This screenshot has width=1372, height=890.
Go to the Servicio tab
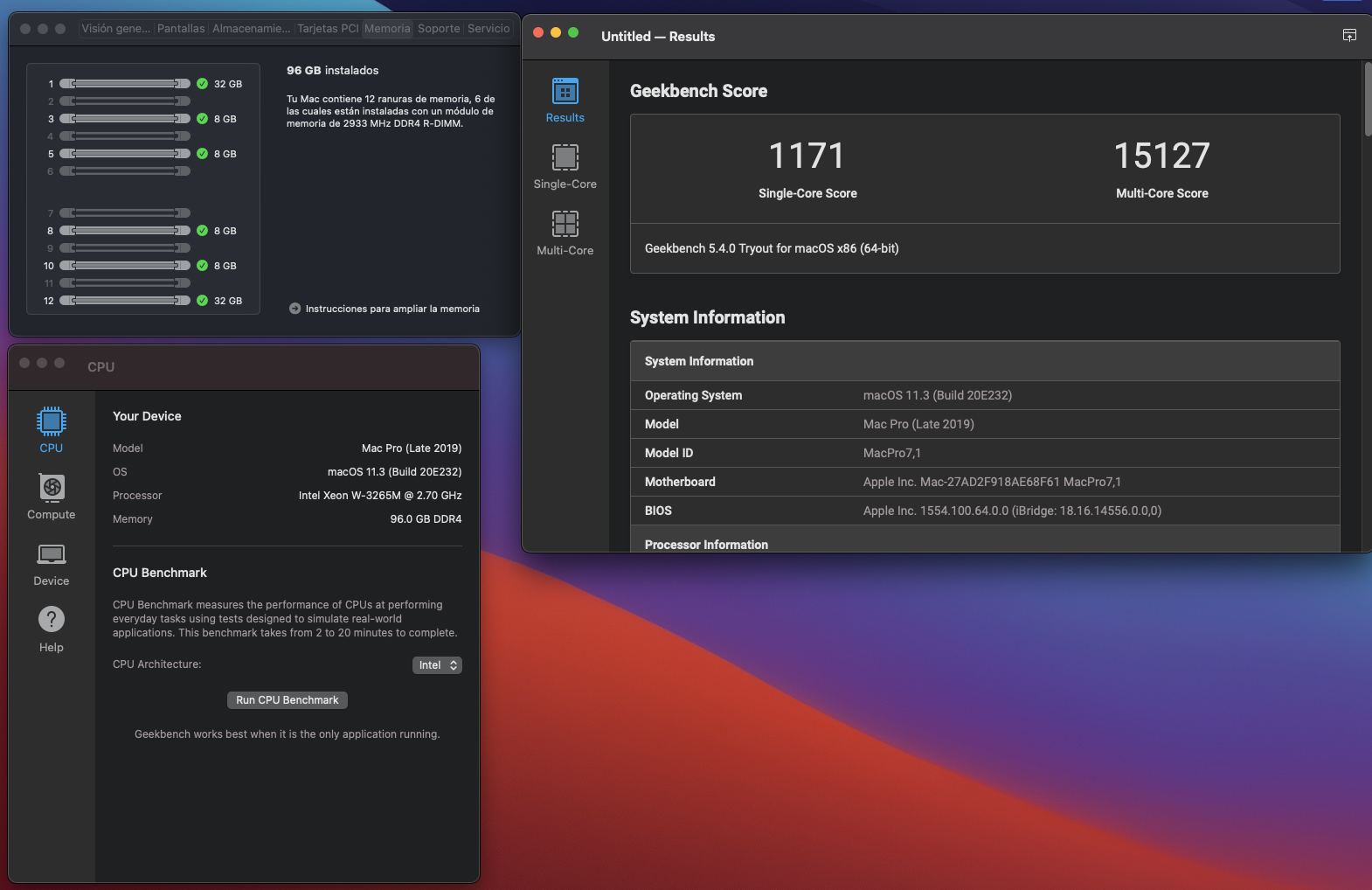tap(489, 29)
